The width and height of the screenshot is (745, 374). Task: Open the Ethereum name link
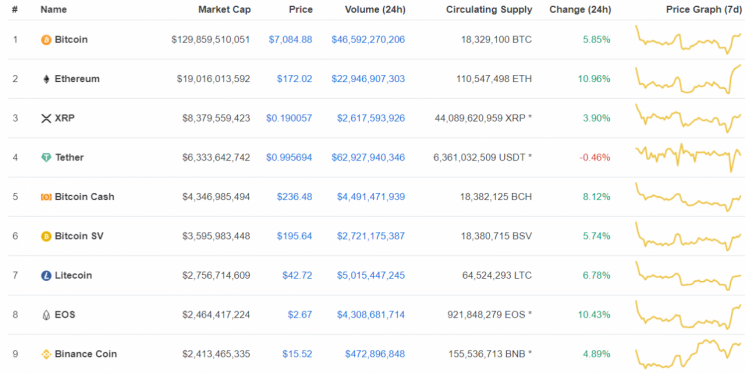77,79
